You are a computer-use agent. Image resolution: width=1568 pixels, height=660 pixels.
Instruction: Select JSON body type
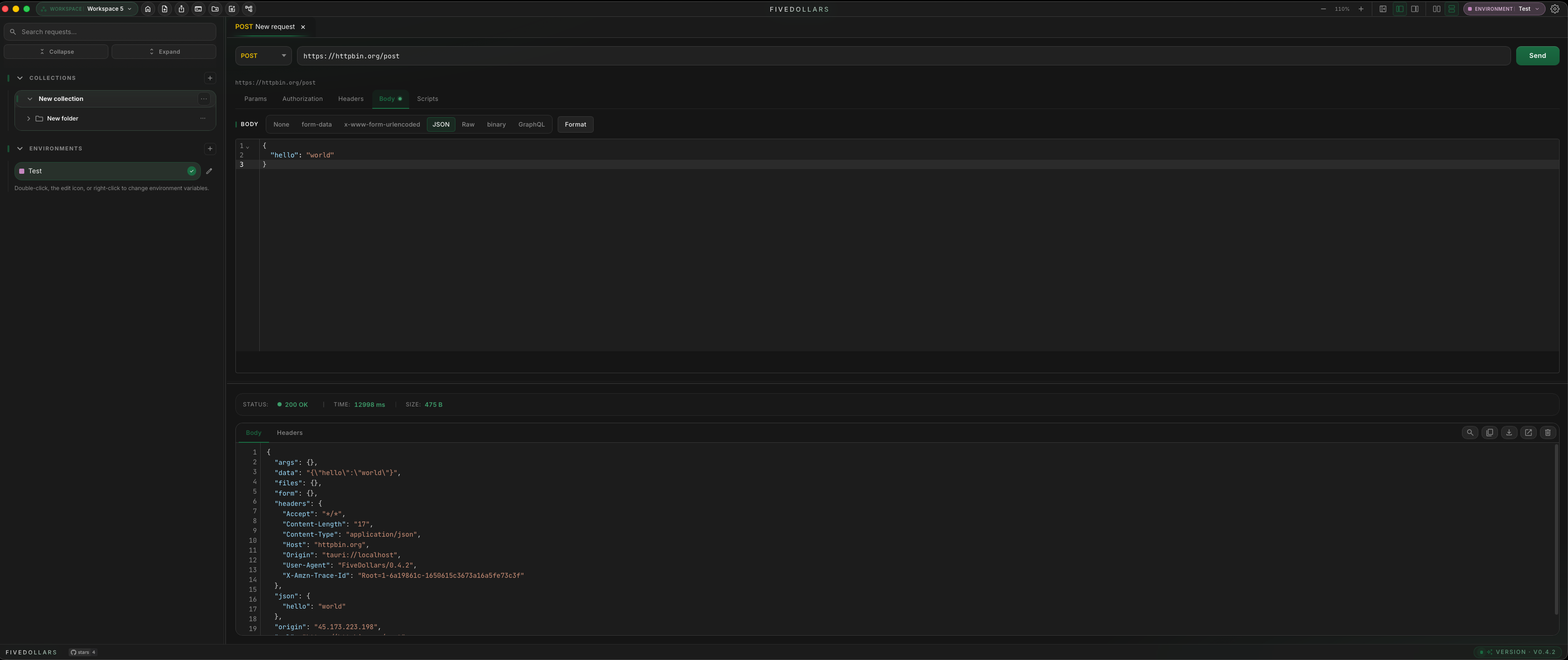[x=441, y=125]
